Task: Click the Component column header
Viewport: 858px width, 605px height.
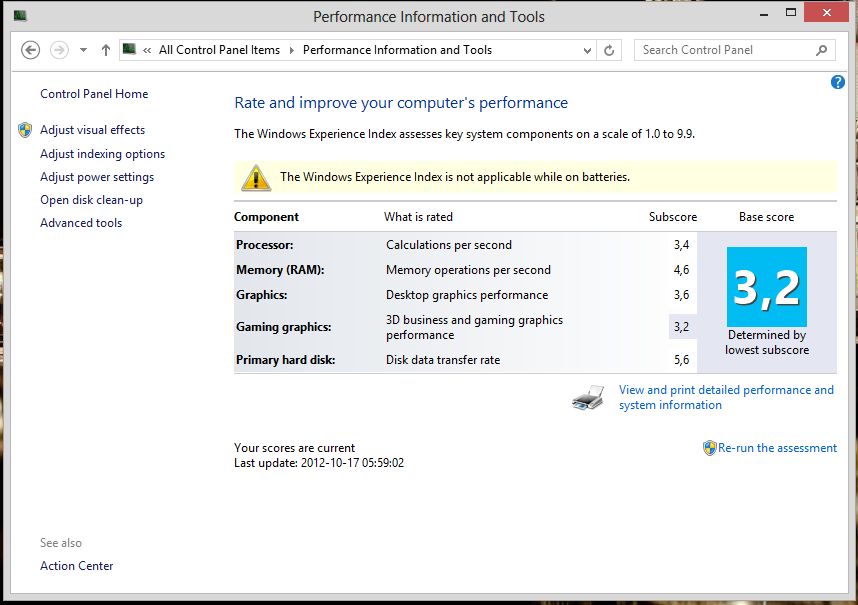Action: pyautogui.click(x=266, y=217)
